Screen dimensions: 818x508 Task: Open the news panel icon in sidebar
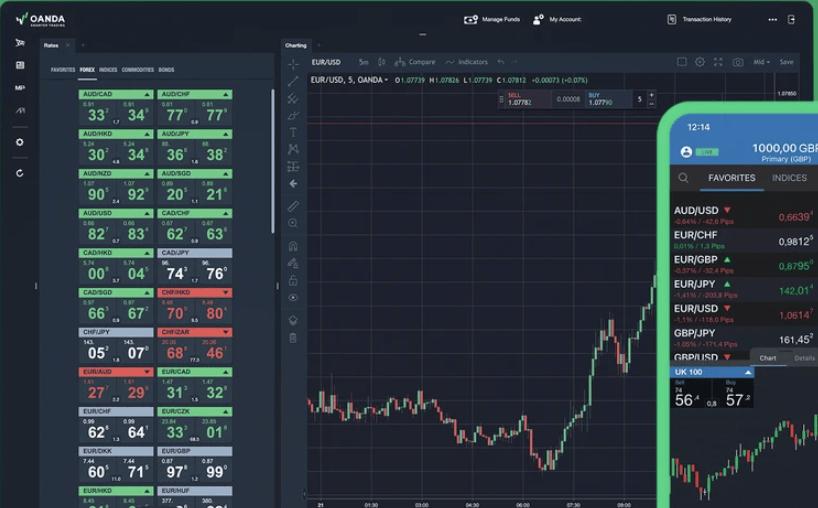20,65
